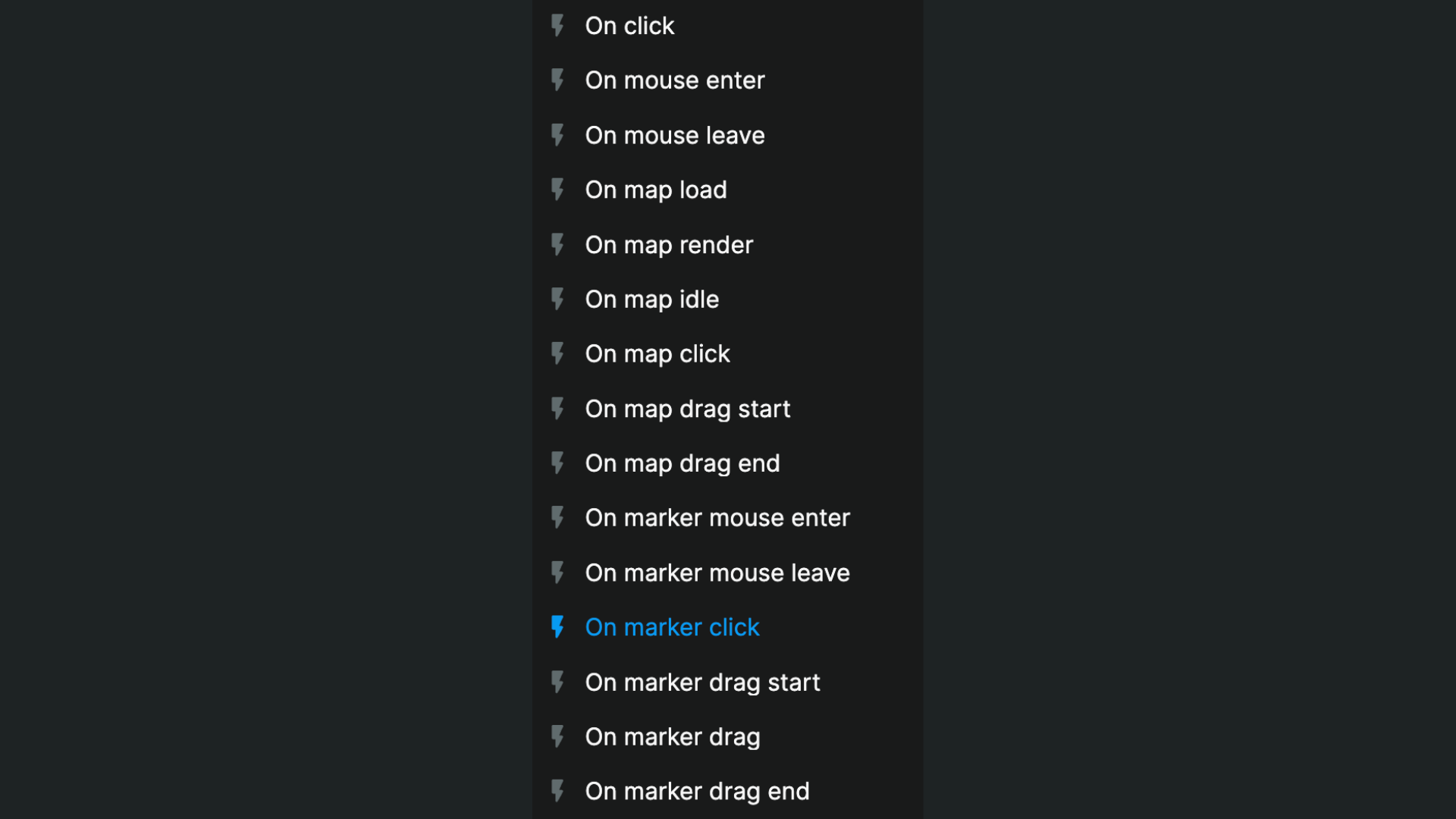Open the On marker click handler
Image resolution: width=1456 pixels, height=819 pixels.
(x=672, y=627)
